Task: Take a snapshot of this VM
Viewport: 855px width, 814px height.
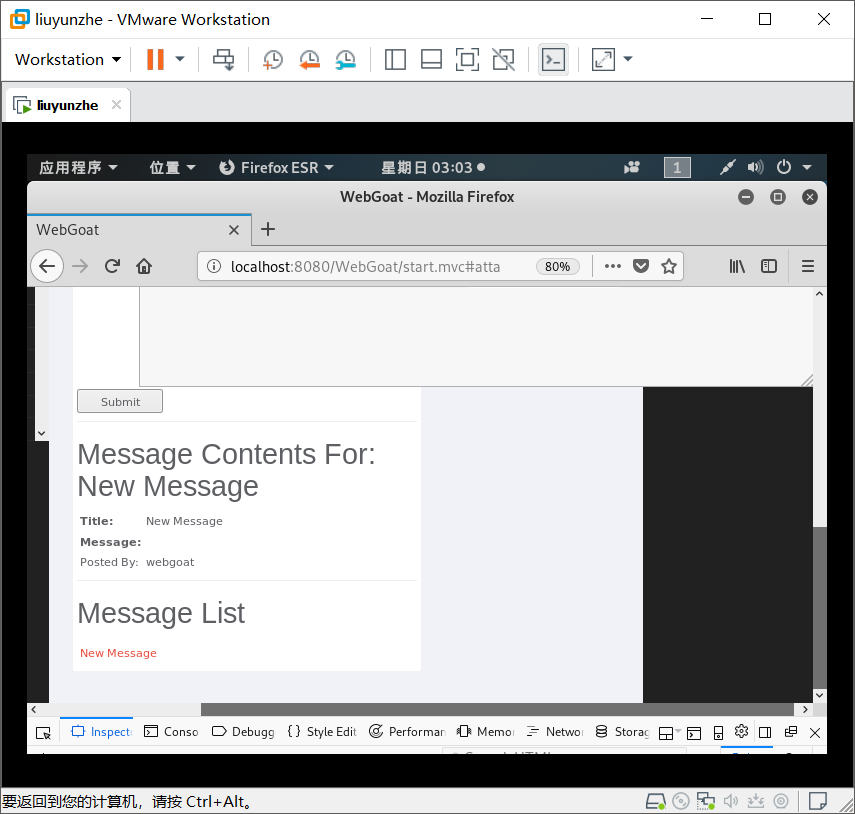Action: 273,59
